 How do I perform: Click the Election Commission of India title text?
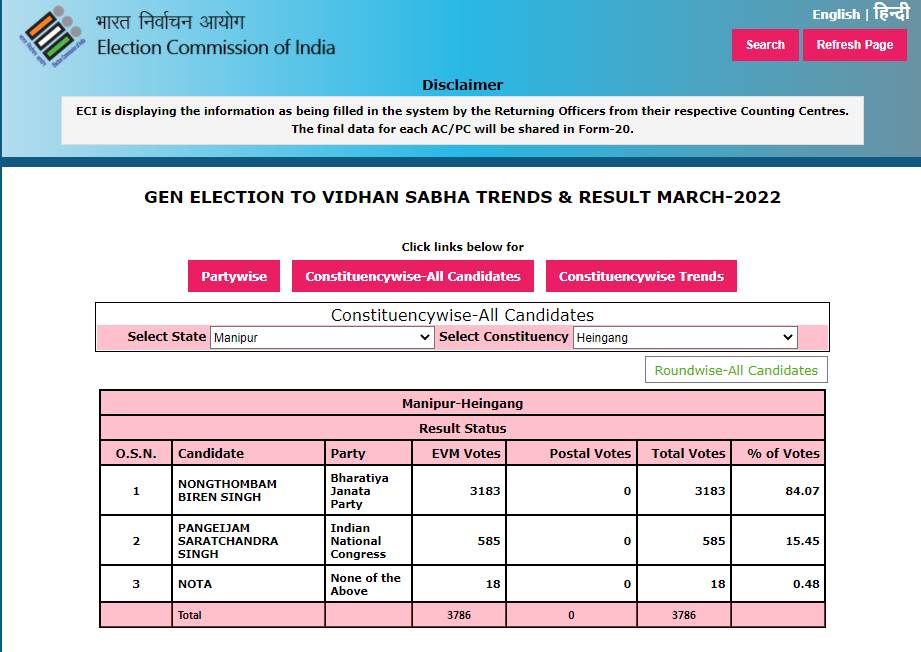click(216, 47)
